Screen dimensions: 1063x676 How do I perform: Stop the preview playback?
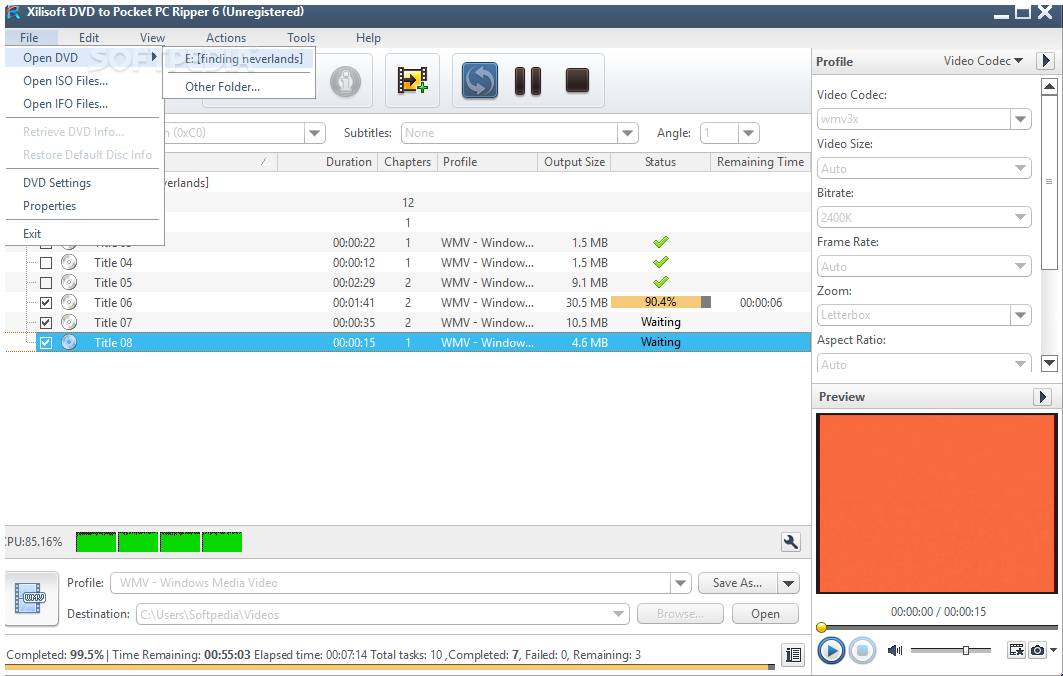862,651
